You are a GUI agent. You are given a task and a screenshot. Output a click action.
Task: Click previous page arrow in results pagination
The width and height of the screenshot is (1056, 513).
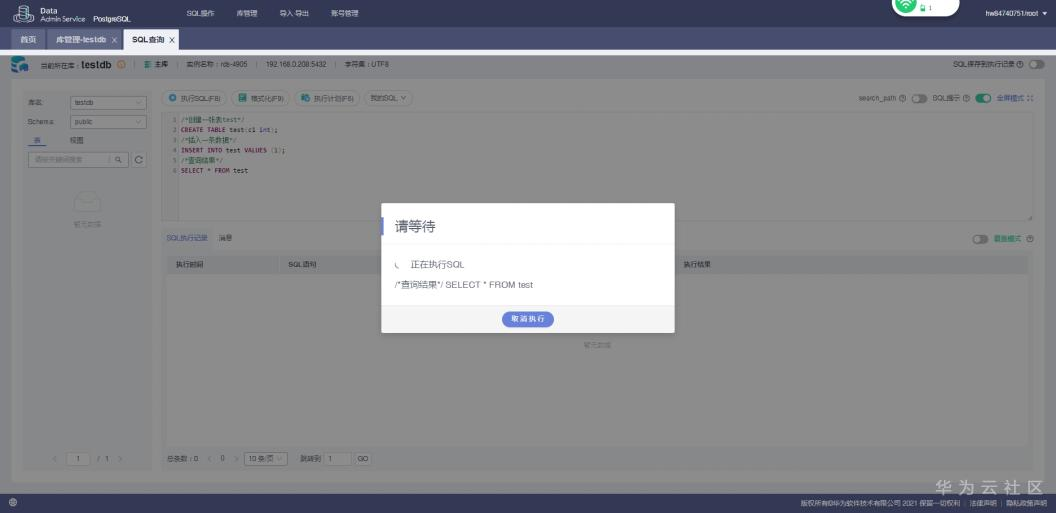click(209, 459)
